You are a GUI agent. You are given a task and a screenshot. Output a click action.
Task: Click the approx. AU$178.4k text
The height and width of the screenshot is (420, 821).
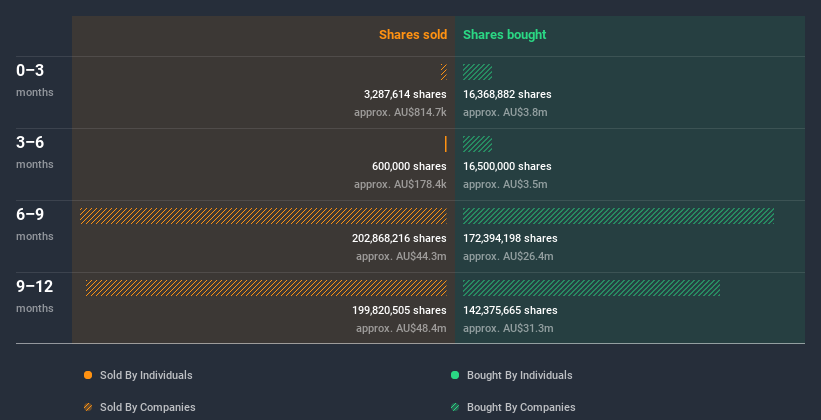400,184
